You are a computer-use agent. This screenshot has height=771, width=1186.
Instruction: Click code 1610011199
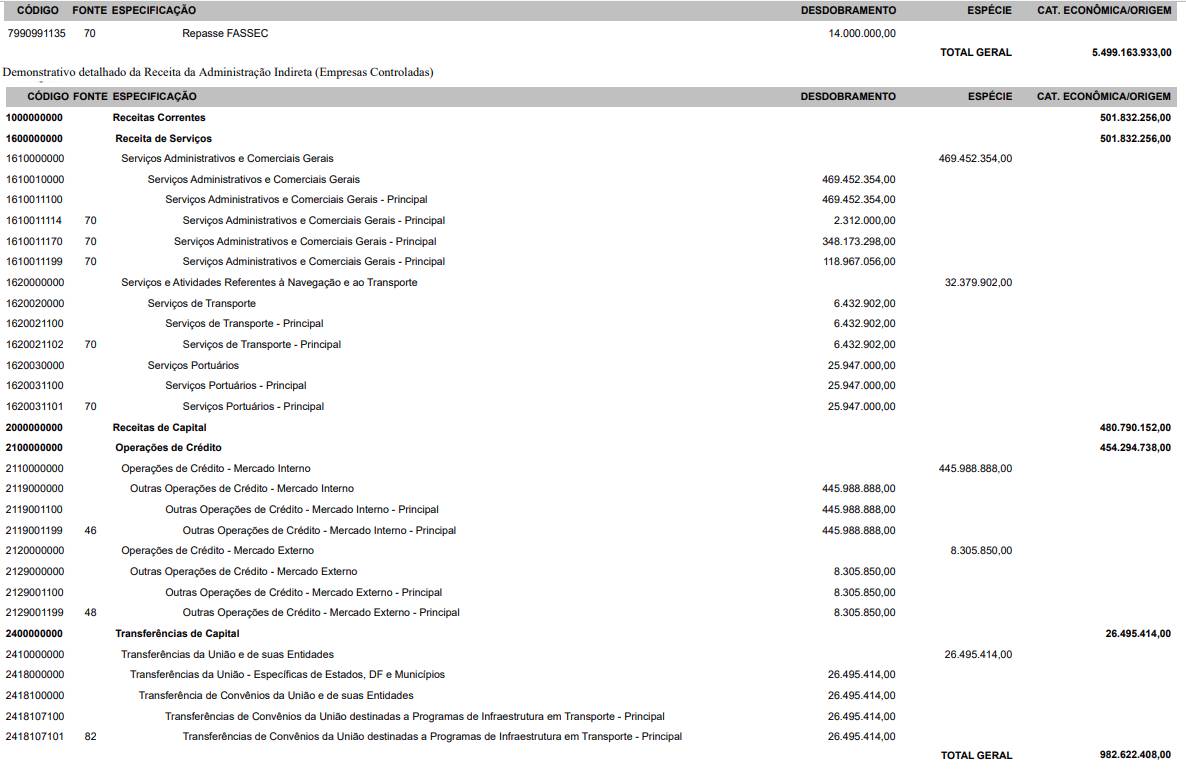click(34, 261)
